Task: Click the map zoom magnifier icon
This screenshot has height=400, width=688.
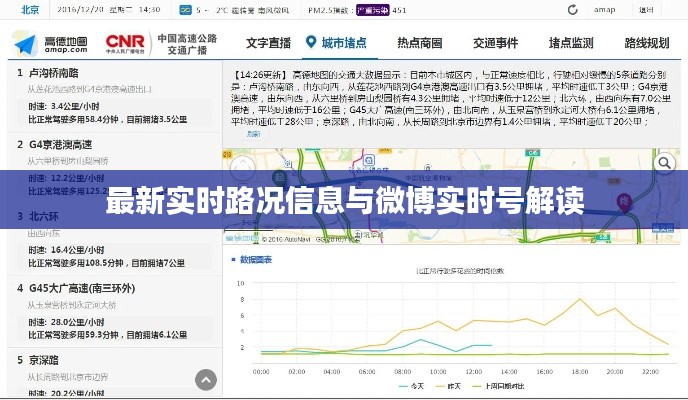Action: click(663, 163)
